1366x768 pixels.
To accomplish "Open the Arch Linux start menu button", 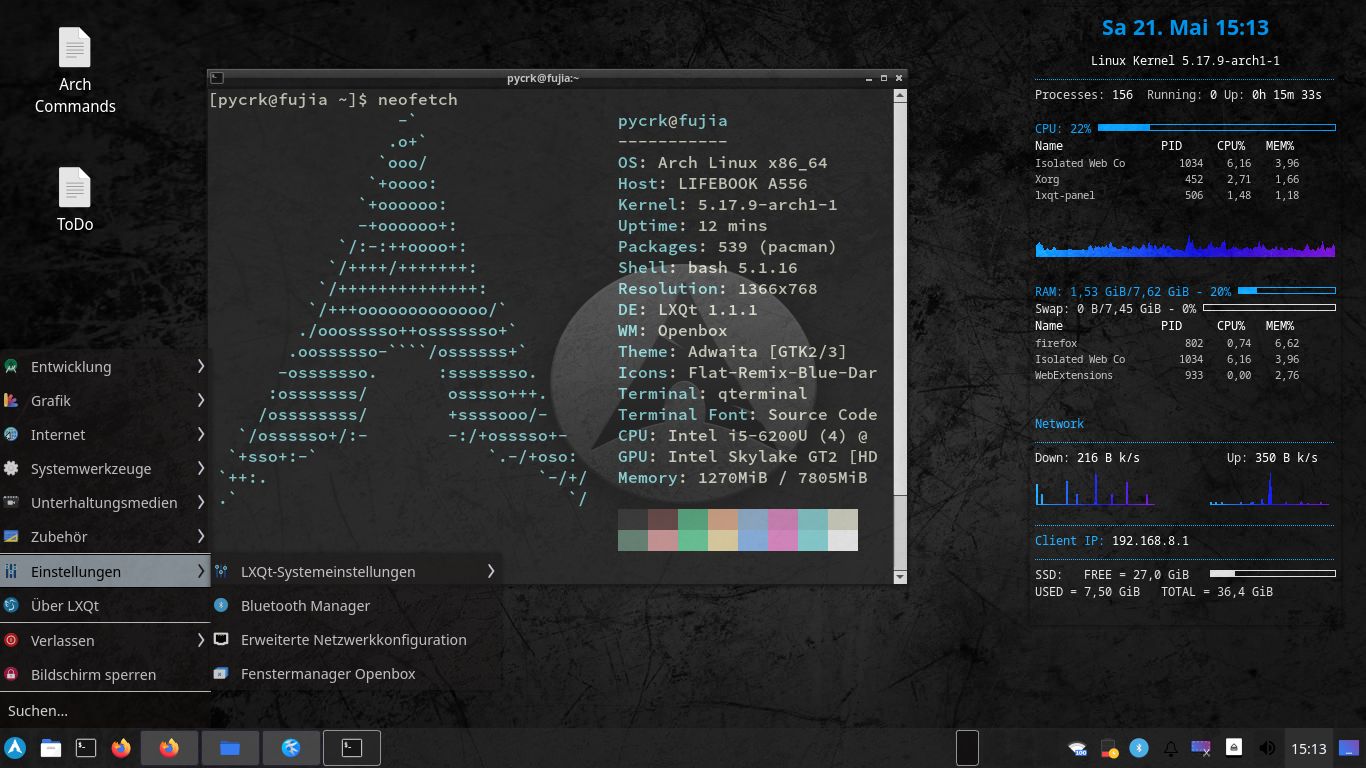I will tap(15, 748).
